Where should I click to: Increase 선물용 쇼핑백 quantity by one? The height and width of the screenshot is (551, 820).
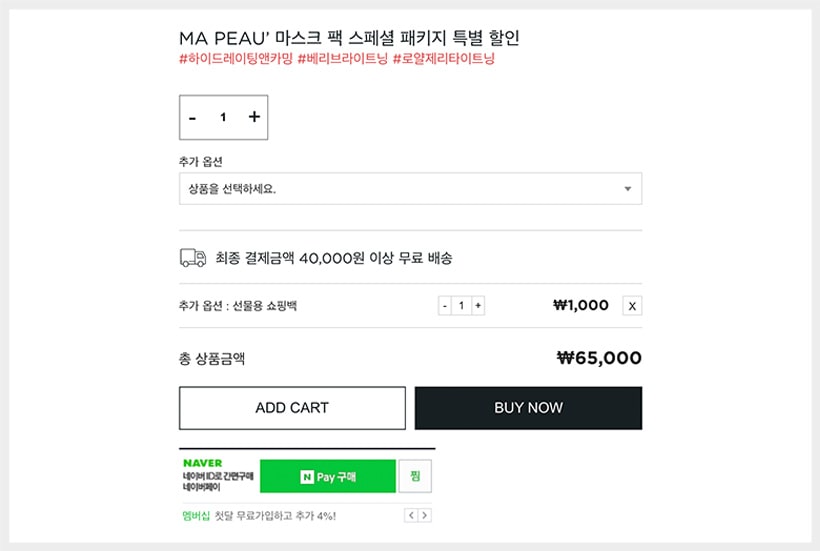coord(478,305)
